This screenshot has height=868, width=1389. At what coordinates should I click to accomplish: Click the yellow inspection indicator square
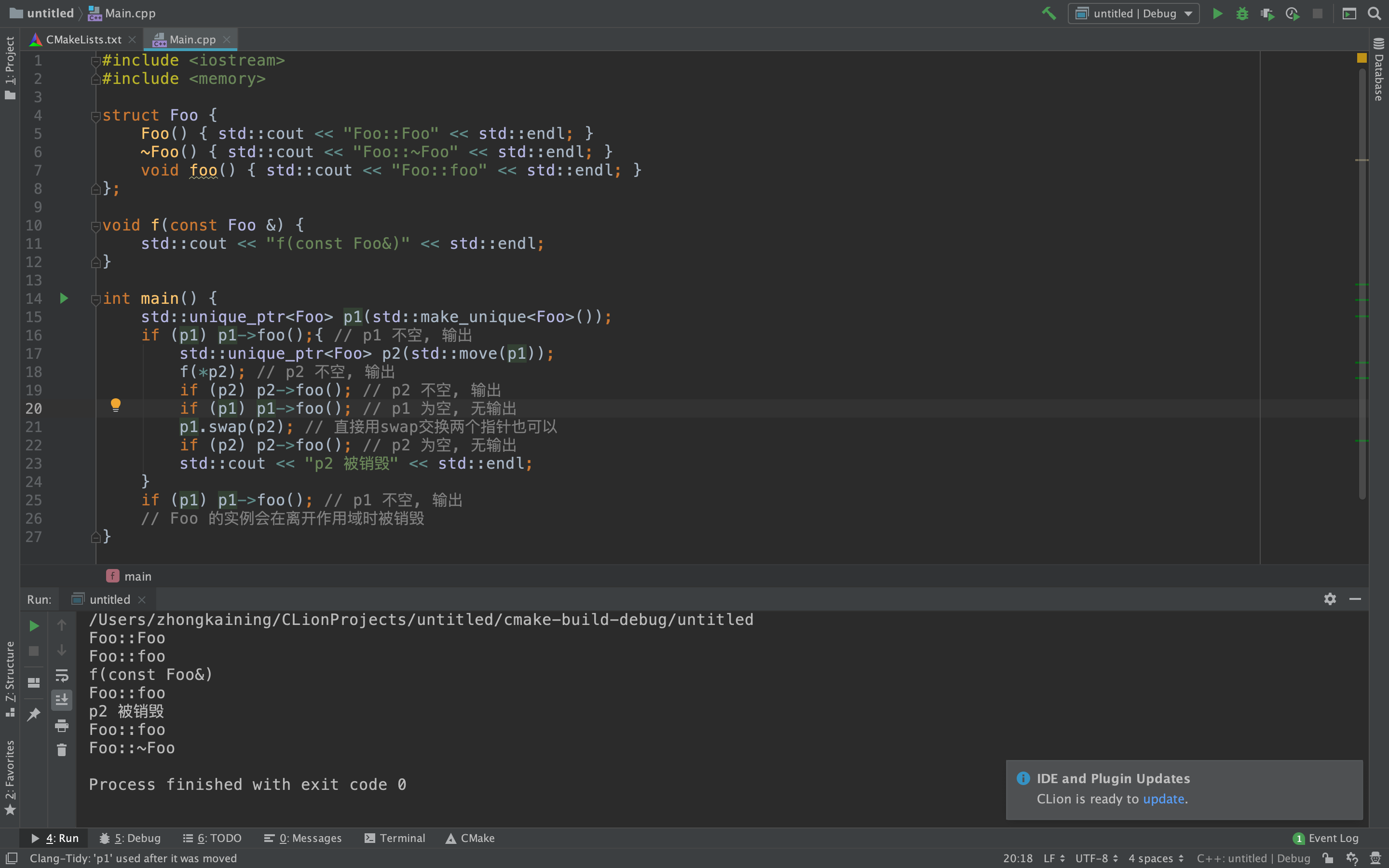[1362, 58]
